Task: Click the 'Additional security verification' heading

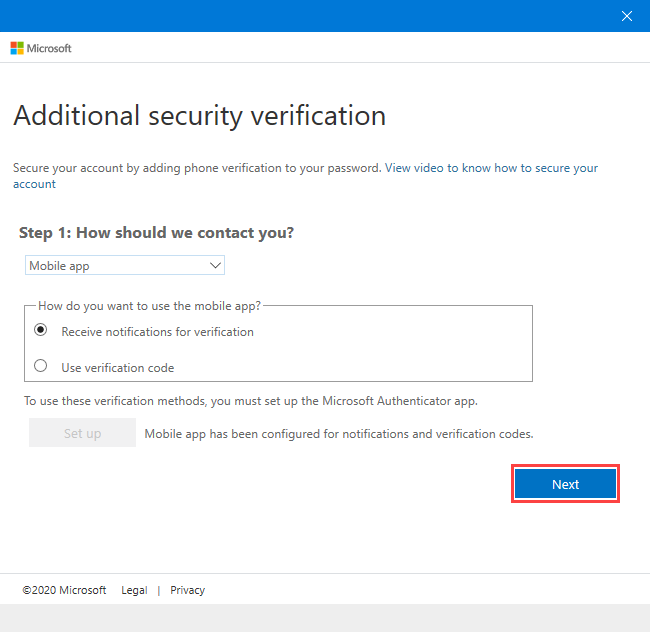Action: pos(199,116)
